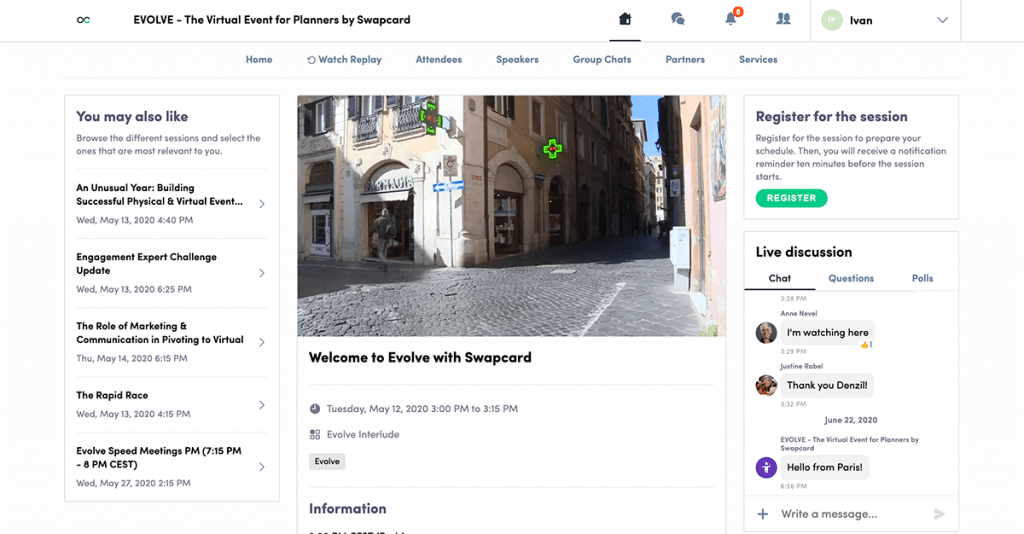Open 'The Rapid Race' session chevron
Viewport: 1024px width, 534px height.
click(x=261, y=405)
